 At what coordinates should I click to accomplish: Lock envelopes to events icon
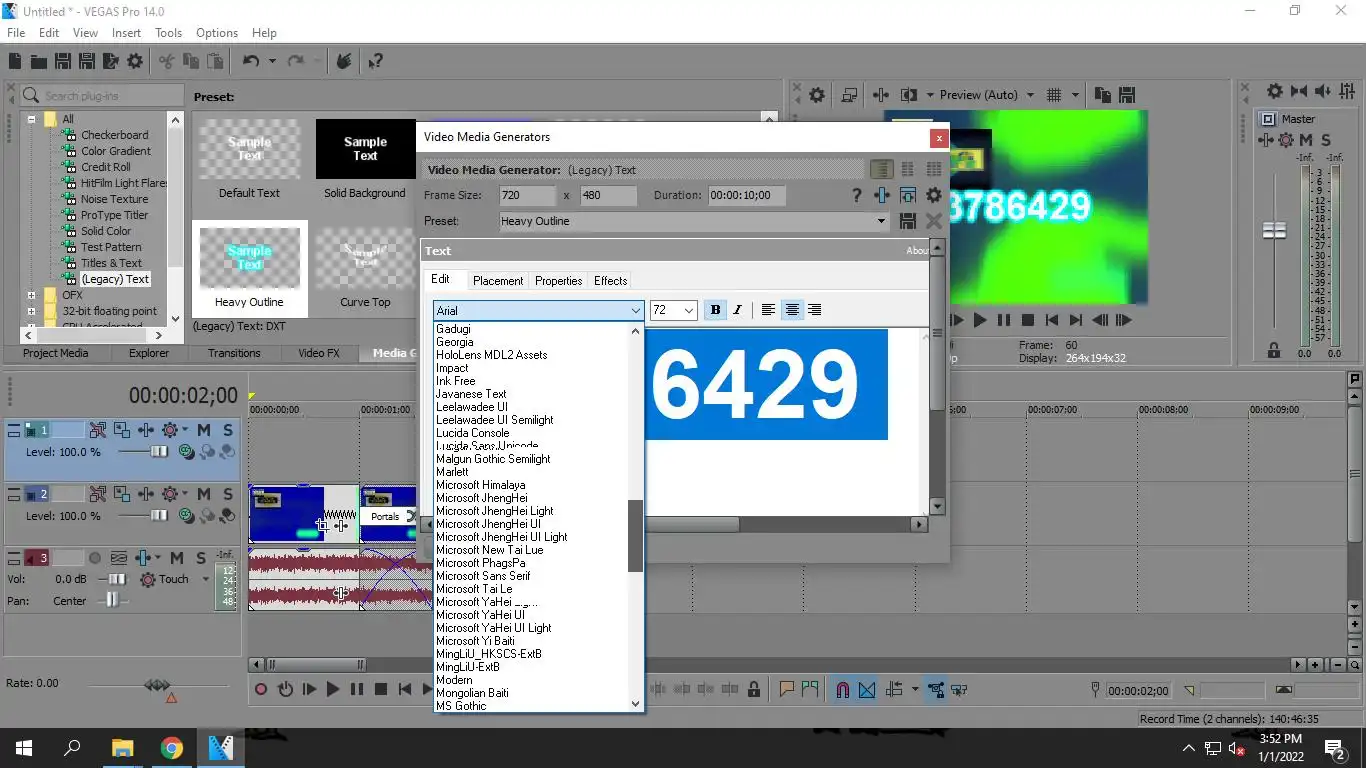(935, 689)
